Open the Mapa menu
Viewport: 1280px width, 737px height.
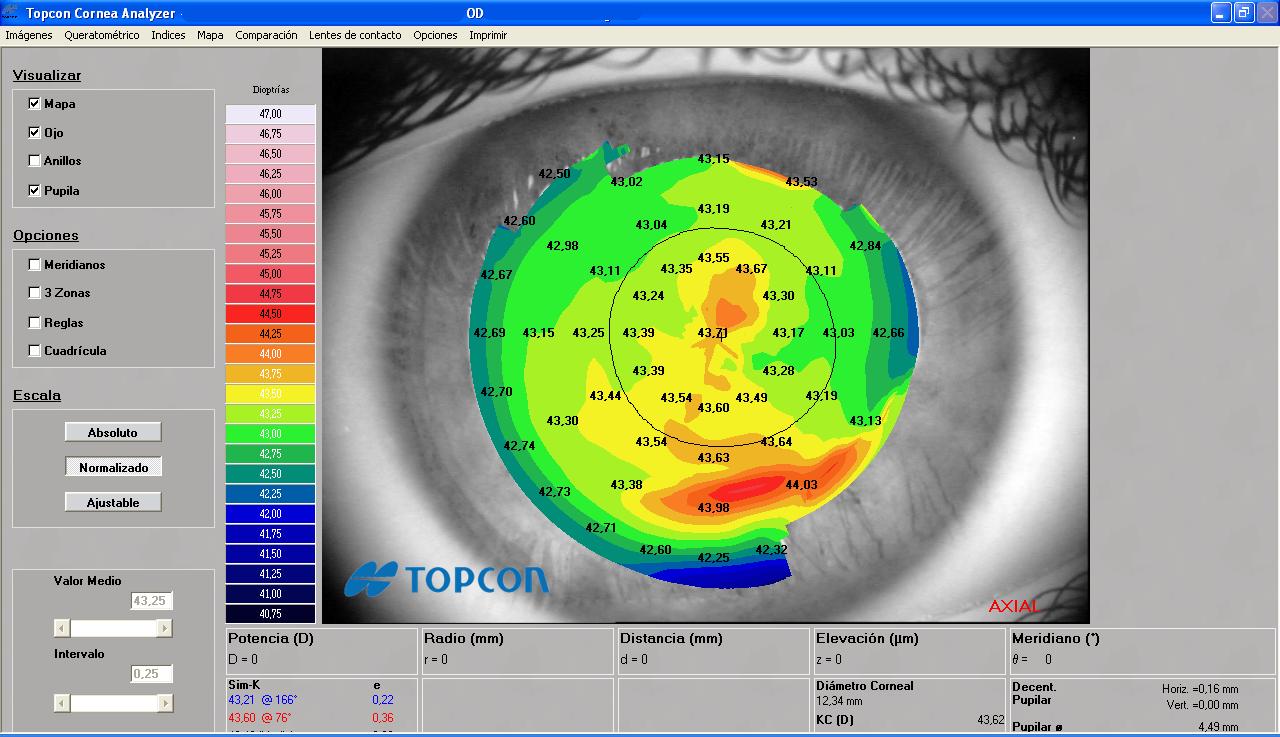[x=210, y=35]
